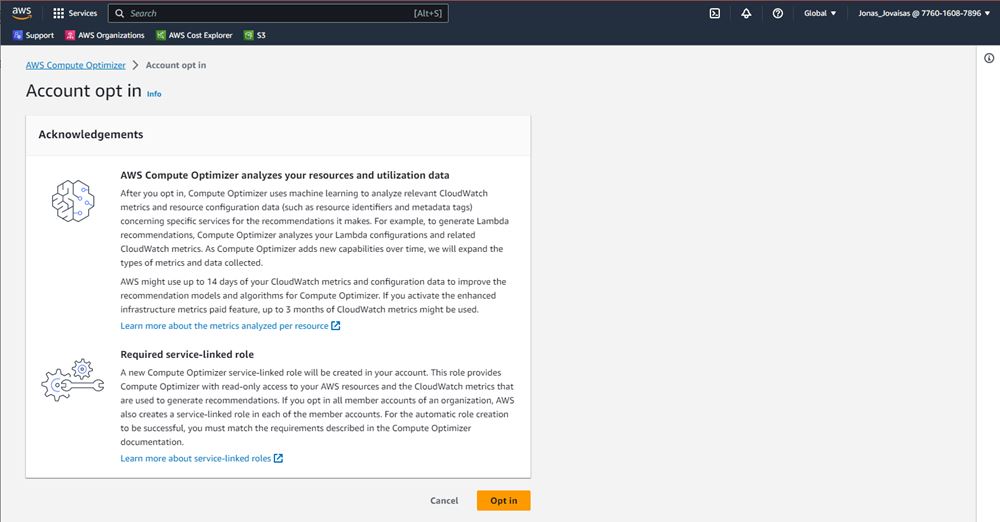Expand the Global region dropdown
Image resolution: width=1000 pixels, height=522 pixels.
(820, 13)
